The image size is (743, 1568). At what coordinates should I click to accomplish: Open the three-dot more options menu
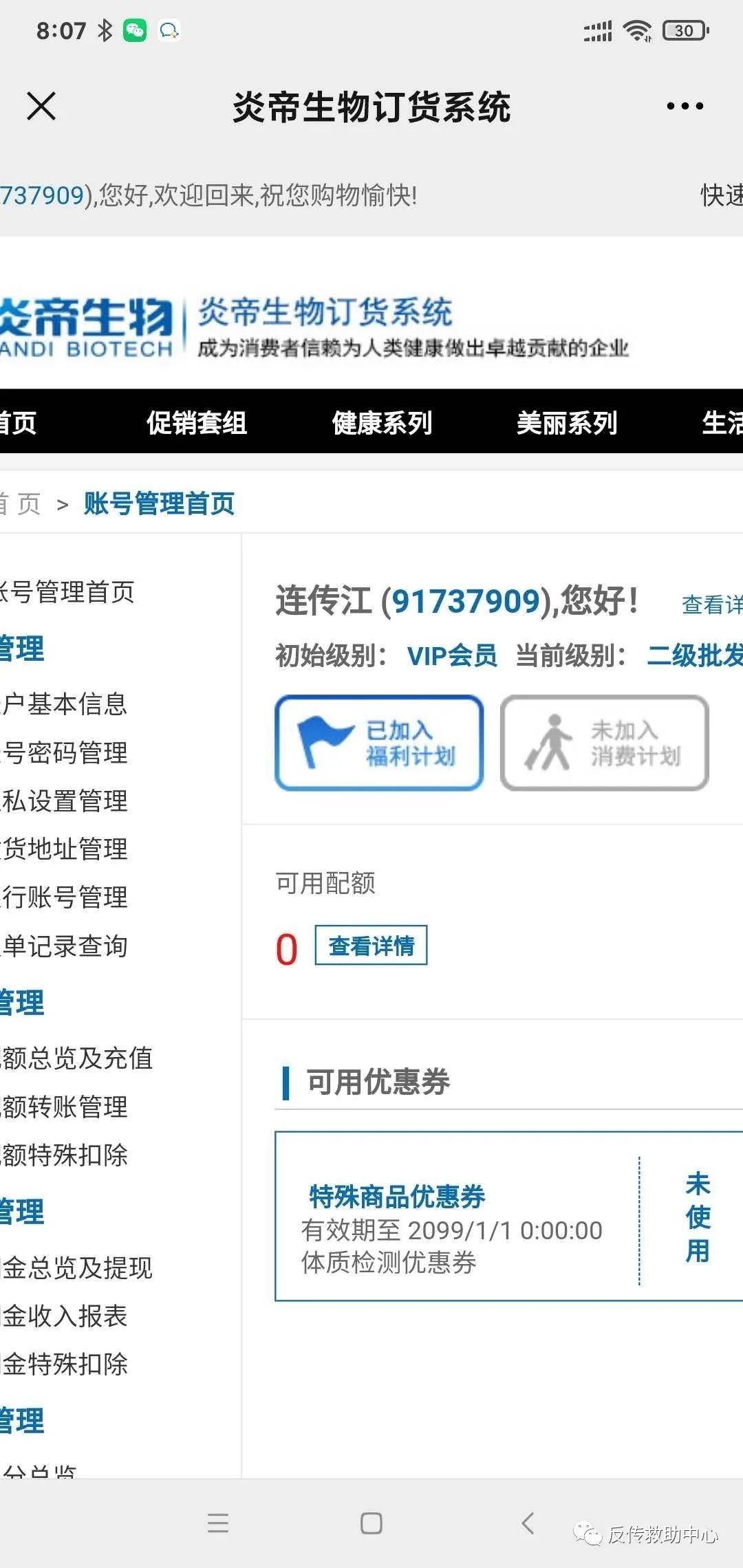tap(685, 106)
